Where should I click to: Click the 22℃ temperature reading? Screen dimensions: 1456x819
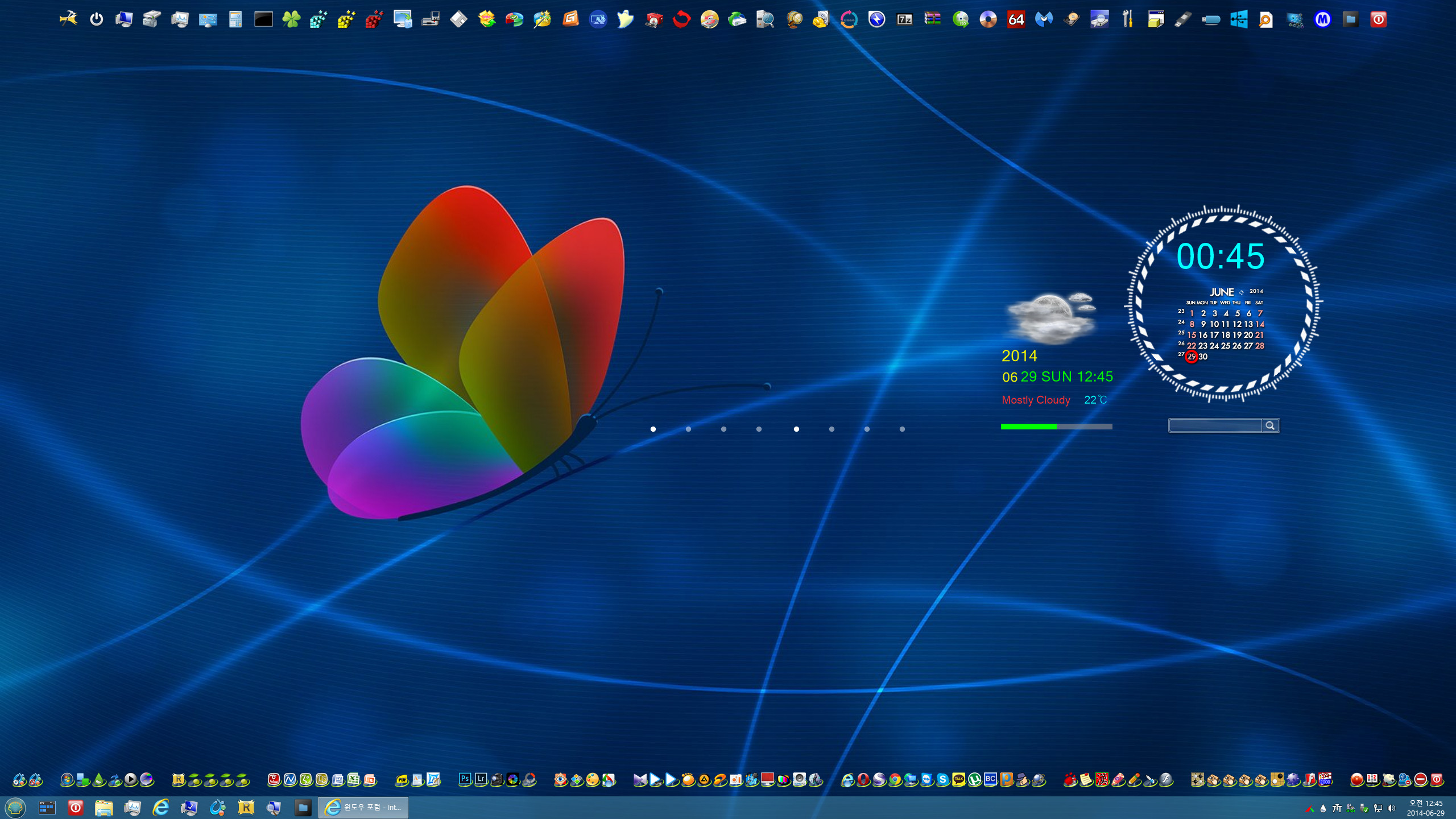click(x=1095, y=400)
